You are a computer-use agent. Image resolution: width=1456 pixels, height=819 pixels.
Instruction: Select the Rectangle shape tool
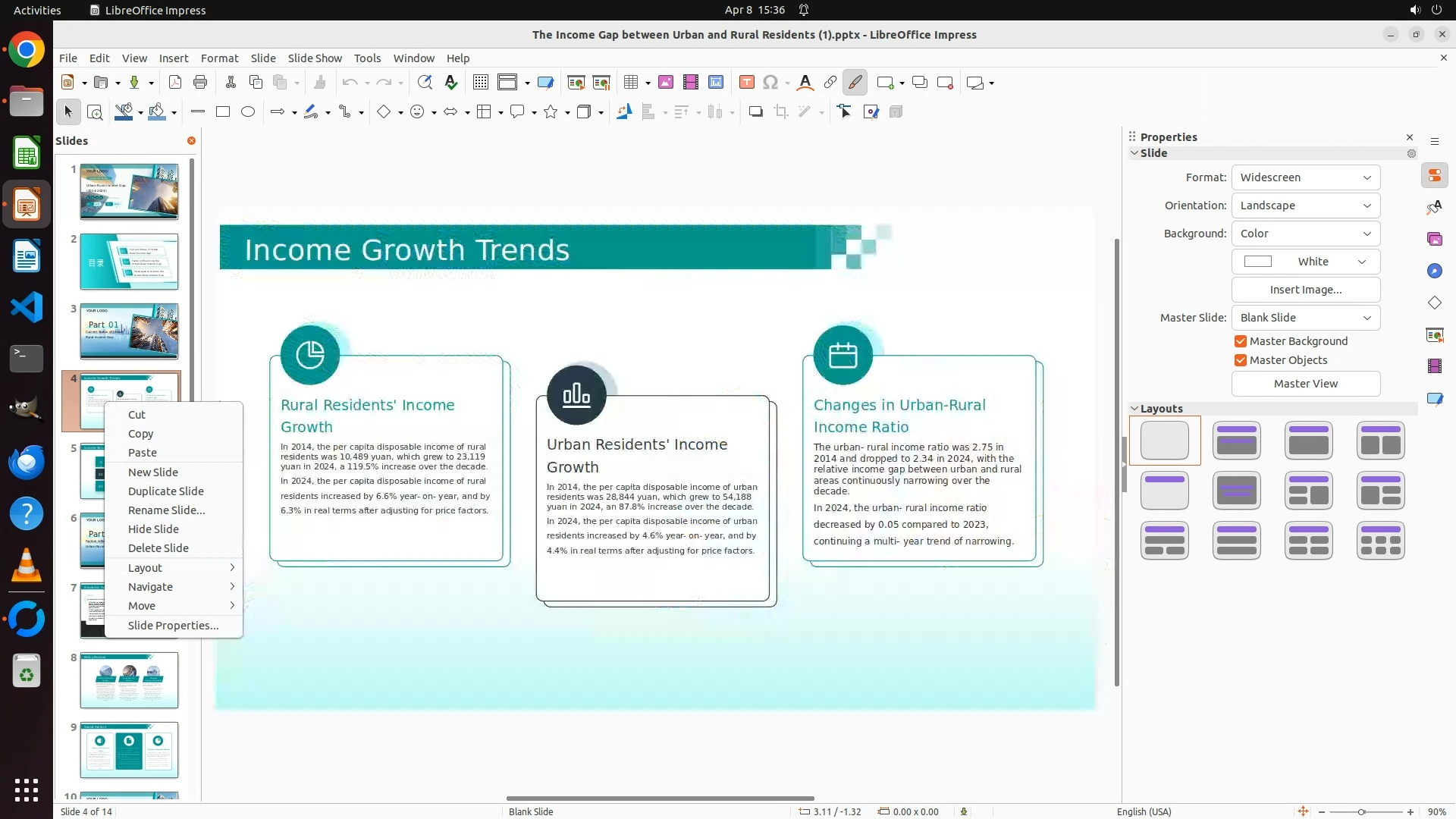pyautogui.click(x=223, y=112)
